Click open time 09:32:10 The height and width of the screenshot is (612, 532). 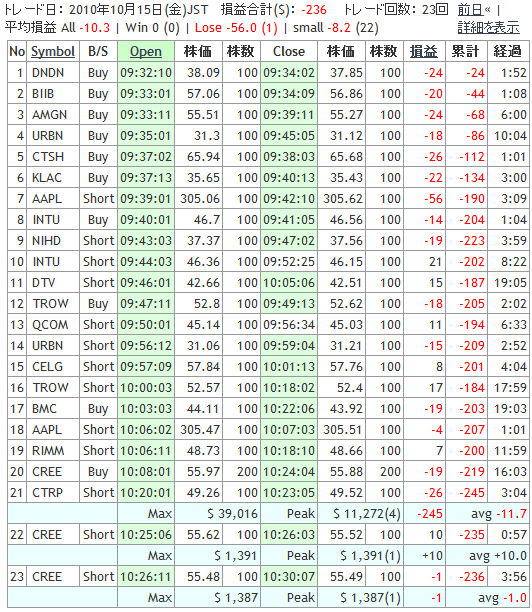pos(146,73)
